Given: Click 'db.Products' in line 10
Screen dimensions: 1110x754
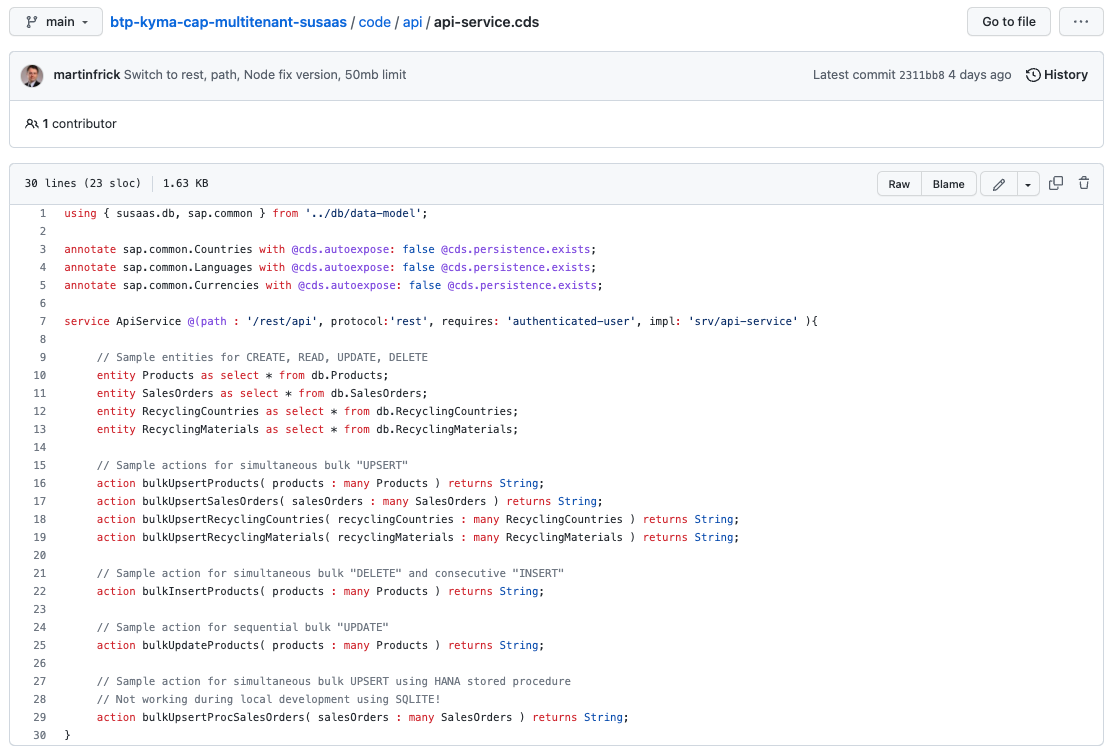Looking at the screenshot, I should [347, 375].
